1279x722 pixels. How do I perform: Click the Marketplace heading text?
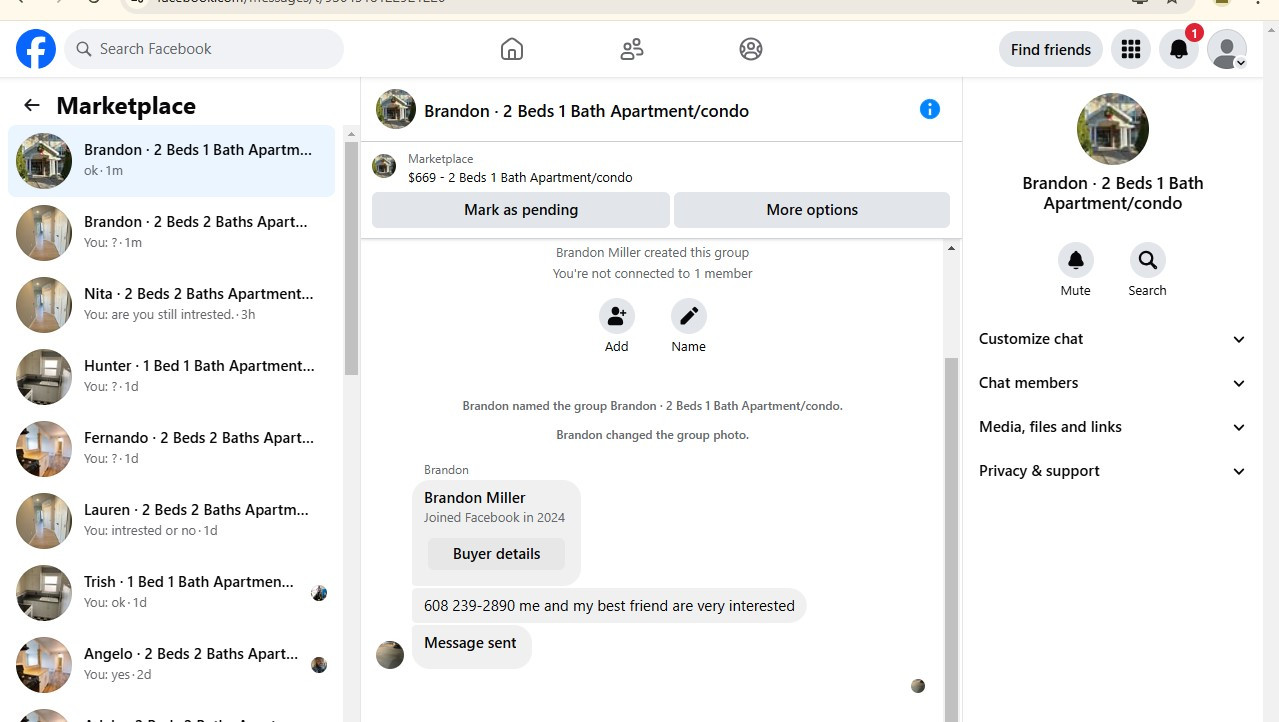126,106
